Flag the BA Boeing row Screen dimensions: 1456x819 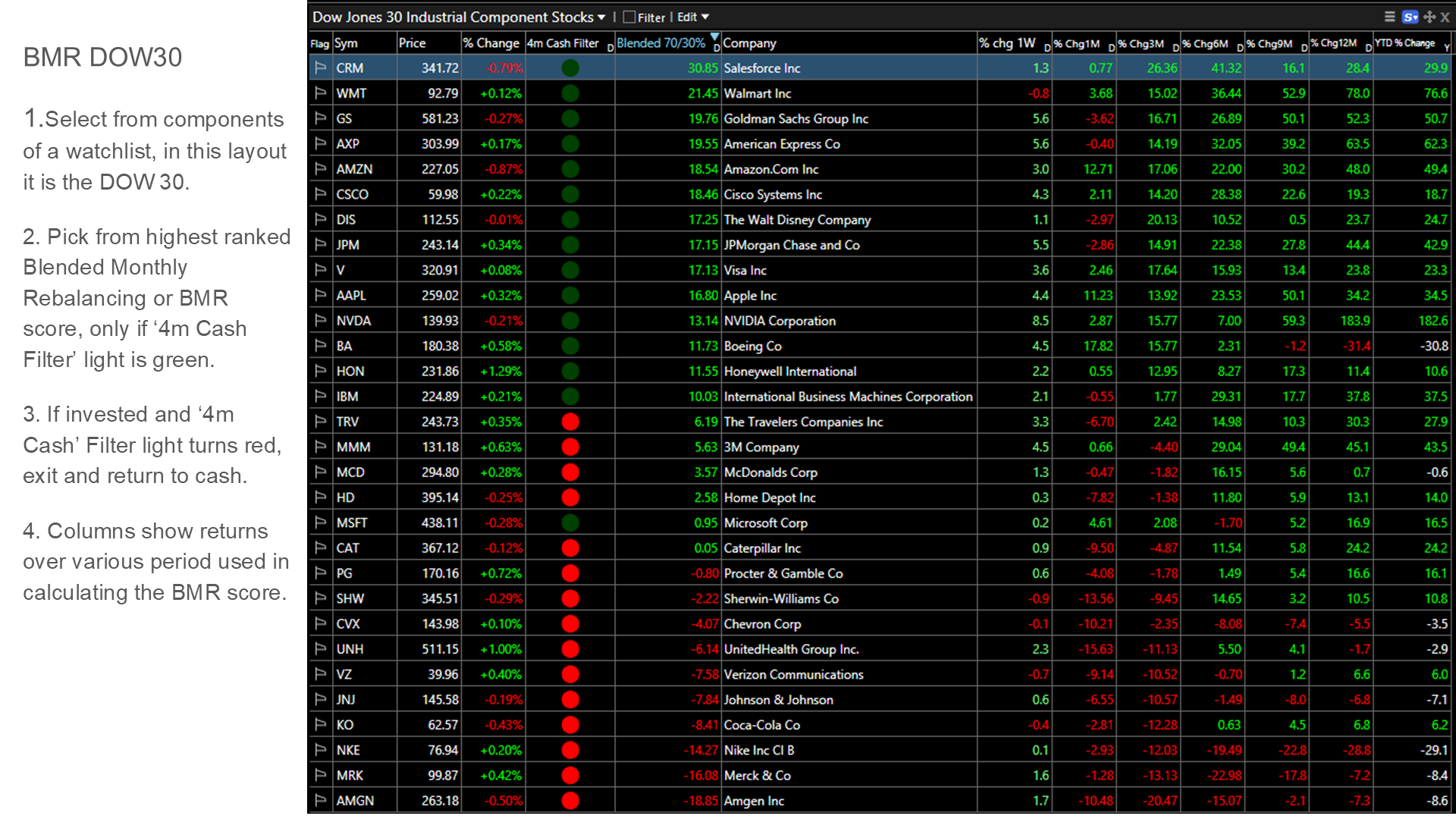(320, 346)
